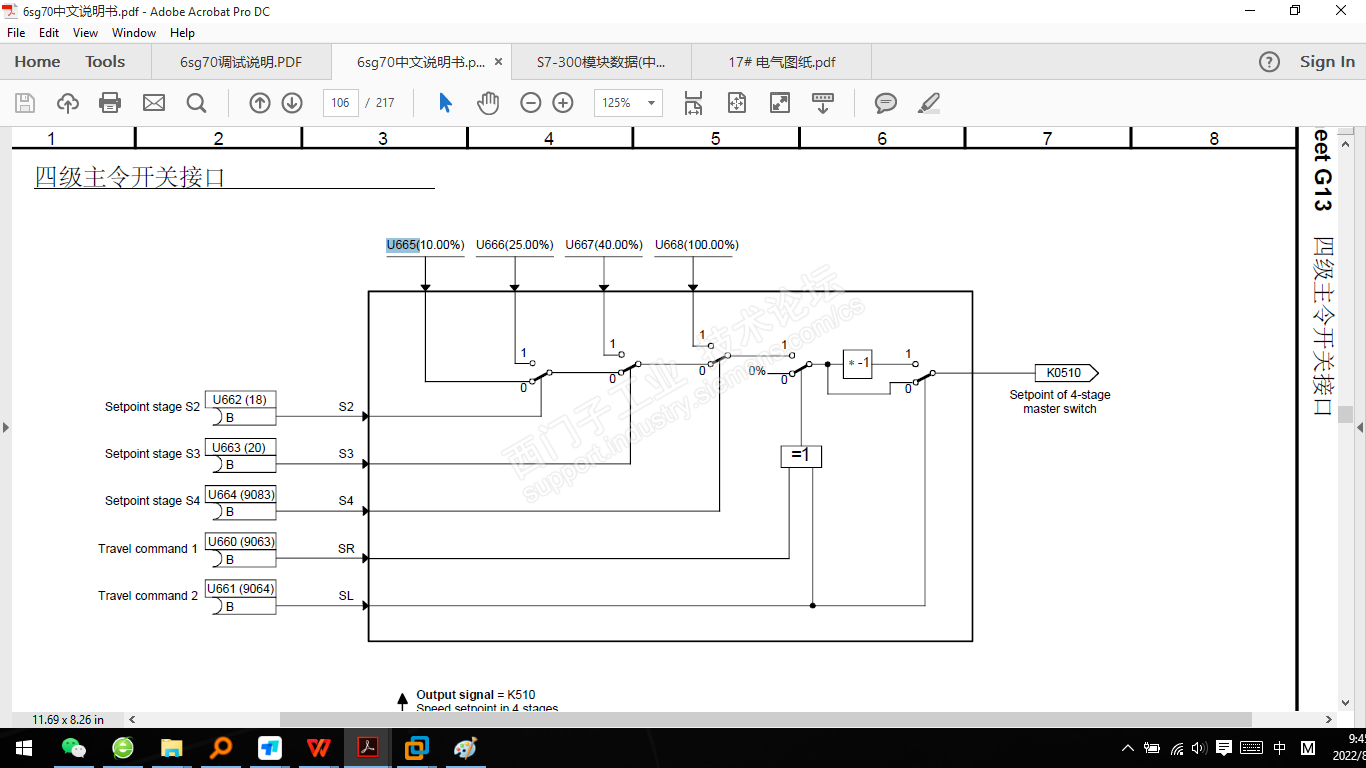Open File Explorer from the taskbar
1366x768 pixels.
[172, 748]
